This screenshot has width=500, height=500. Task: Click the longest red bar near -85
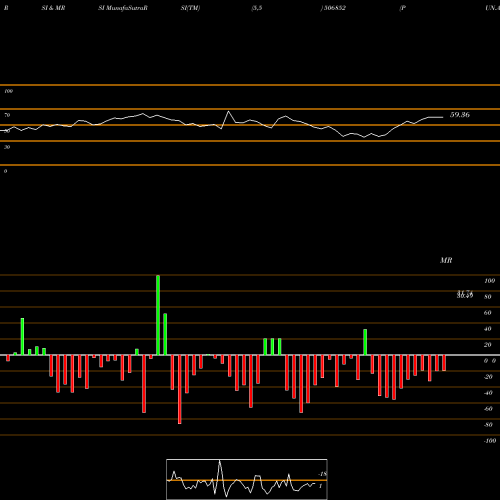[x=180, y=389]
